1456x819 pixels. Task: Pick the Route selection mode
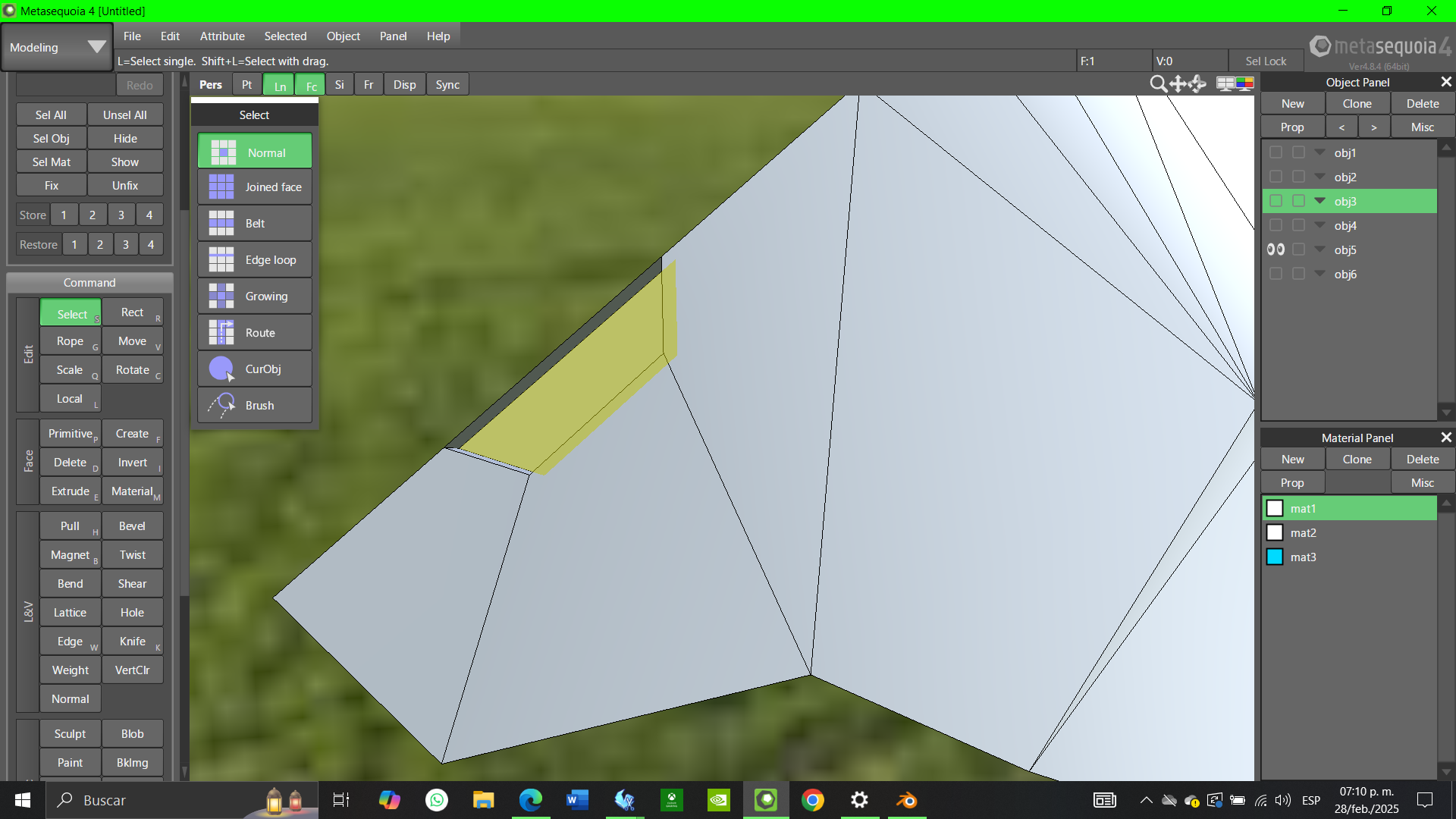(x=255, y=333)
